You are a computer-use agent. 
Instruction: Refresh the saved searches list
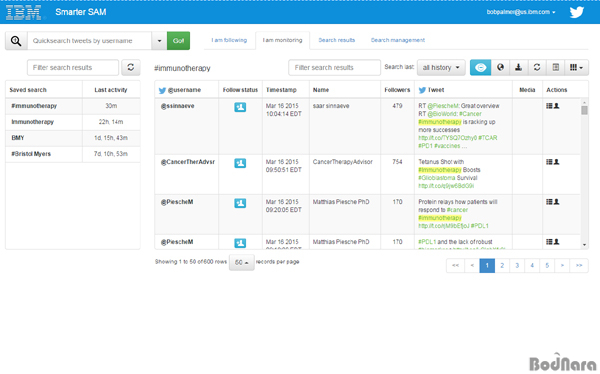click(x=130, y=67)
